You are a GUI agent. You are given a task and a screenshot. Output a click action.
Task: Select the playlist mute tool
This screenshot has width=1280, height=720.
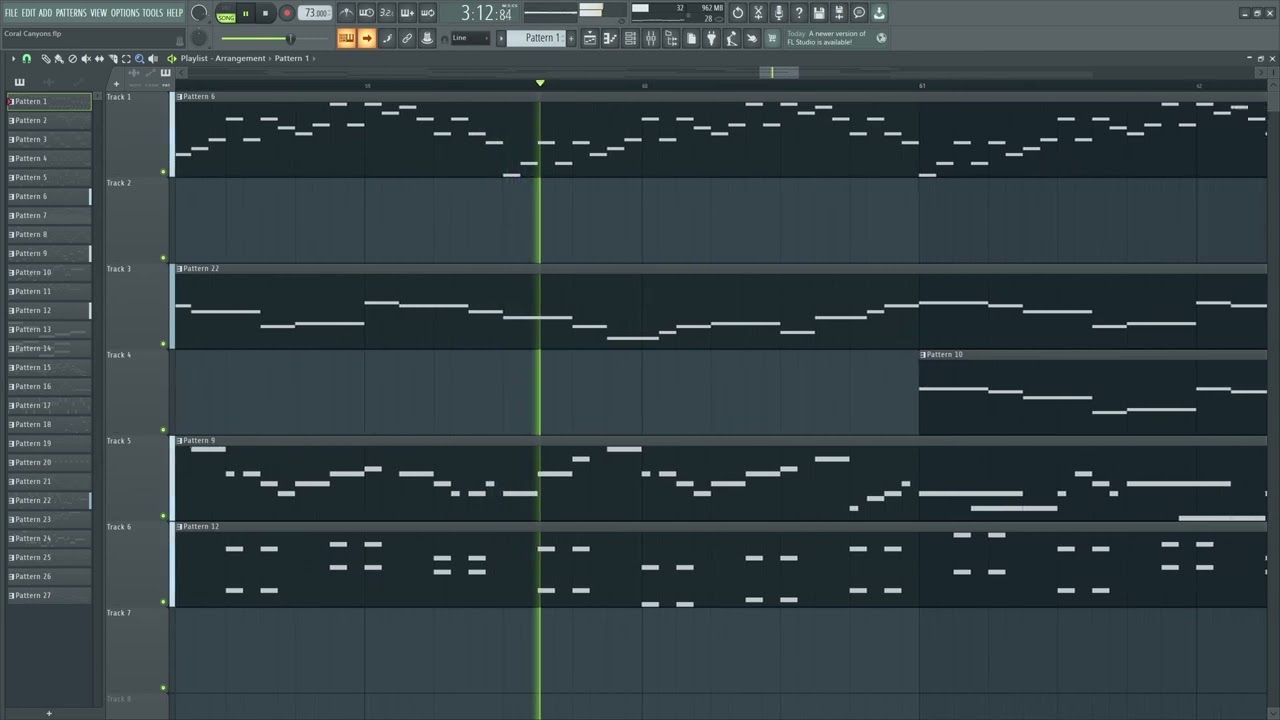tap(85, 59)
